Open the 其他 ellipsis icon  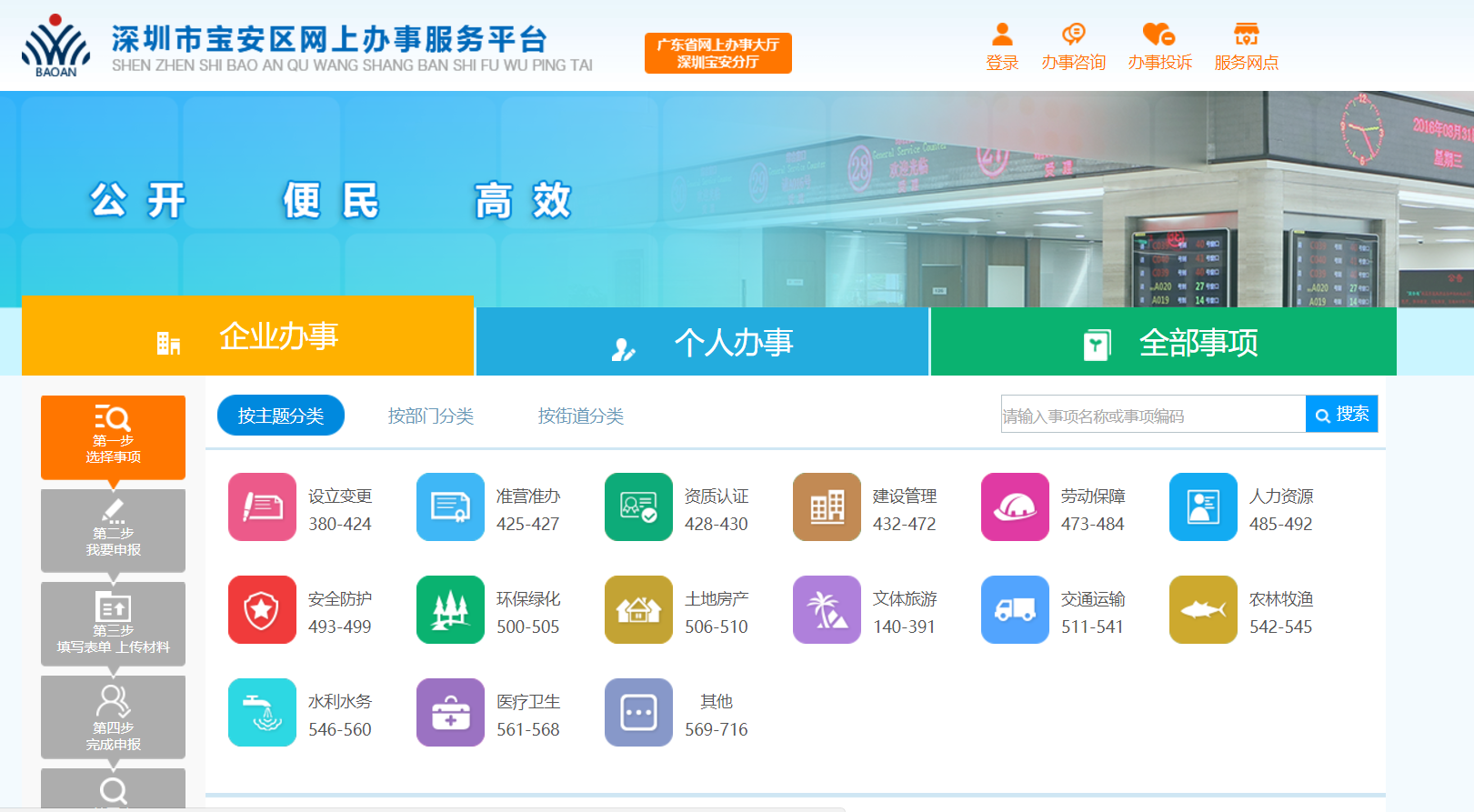click(x=638, y=712)
